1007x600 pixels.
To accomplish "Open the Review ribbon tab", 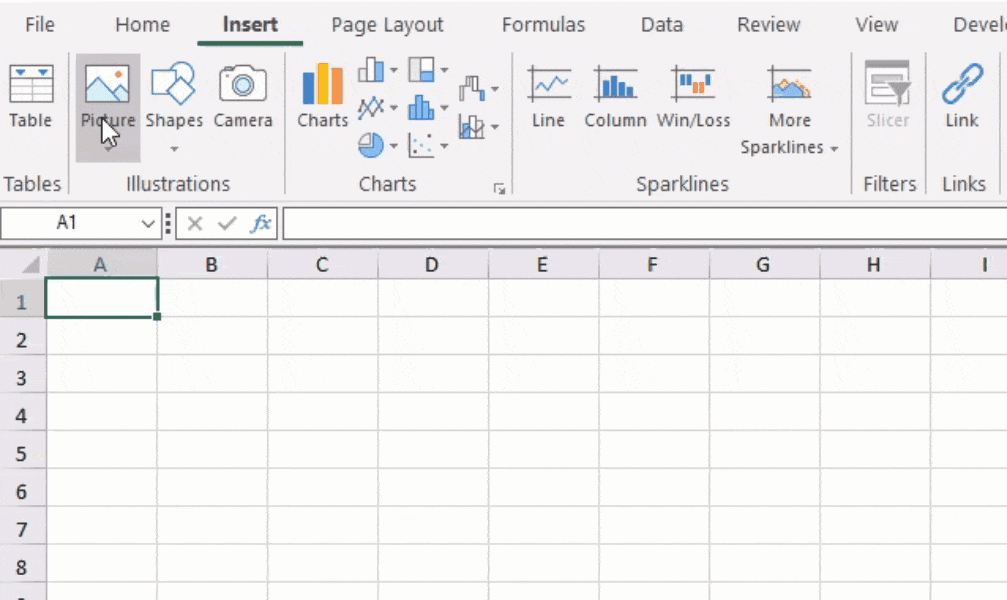I will pos(768,25).
